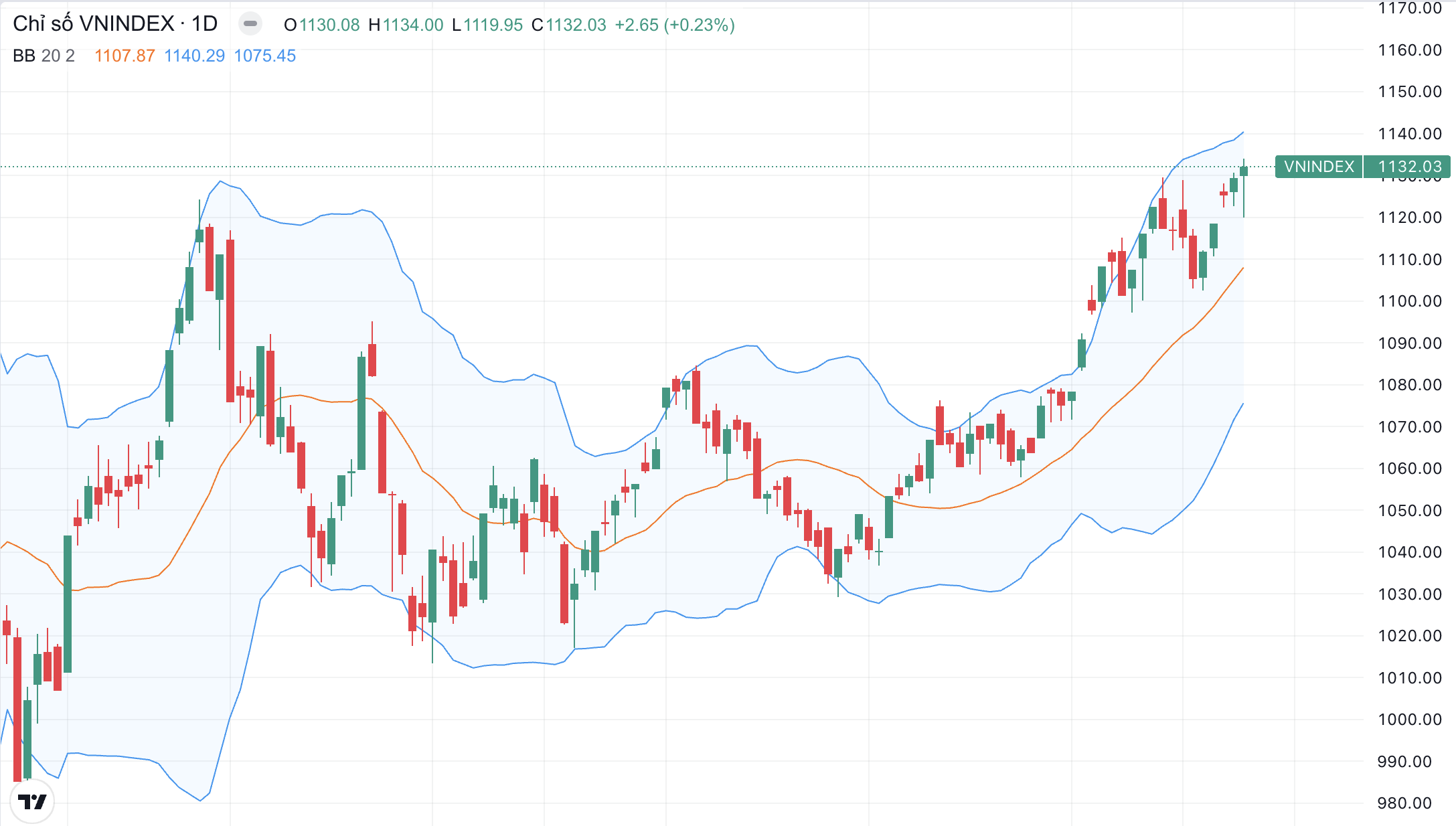Viewport: 1456px width, 826px height.
Task: Click BB basis value 1107.87
Action: coord(125,56)
